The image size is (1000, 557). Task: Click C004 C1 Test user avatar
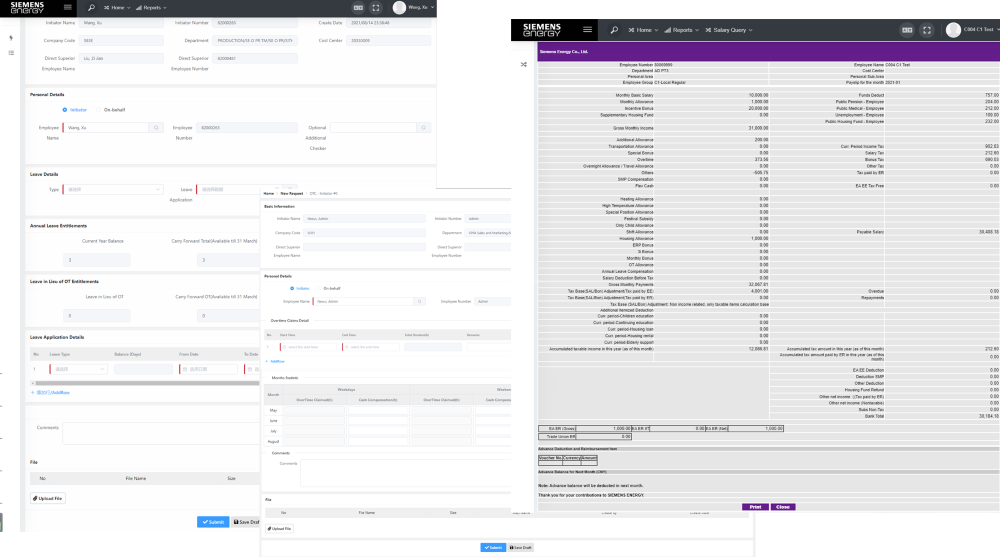953,30
